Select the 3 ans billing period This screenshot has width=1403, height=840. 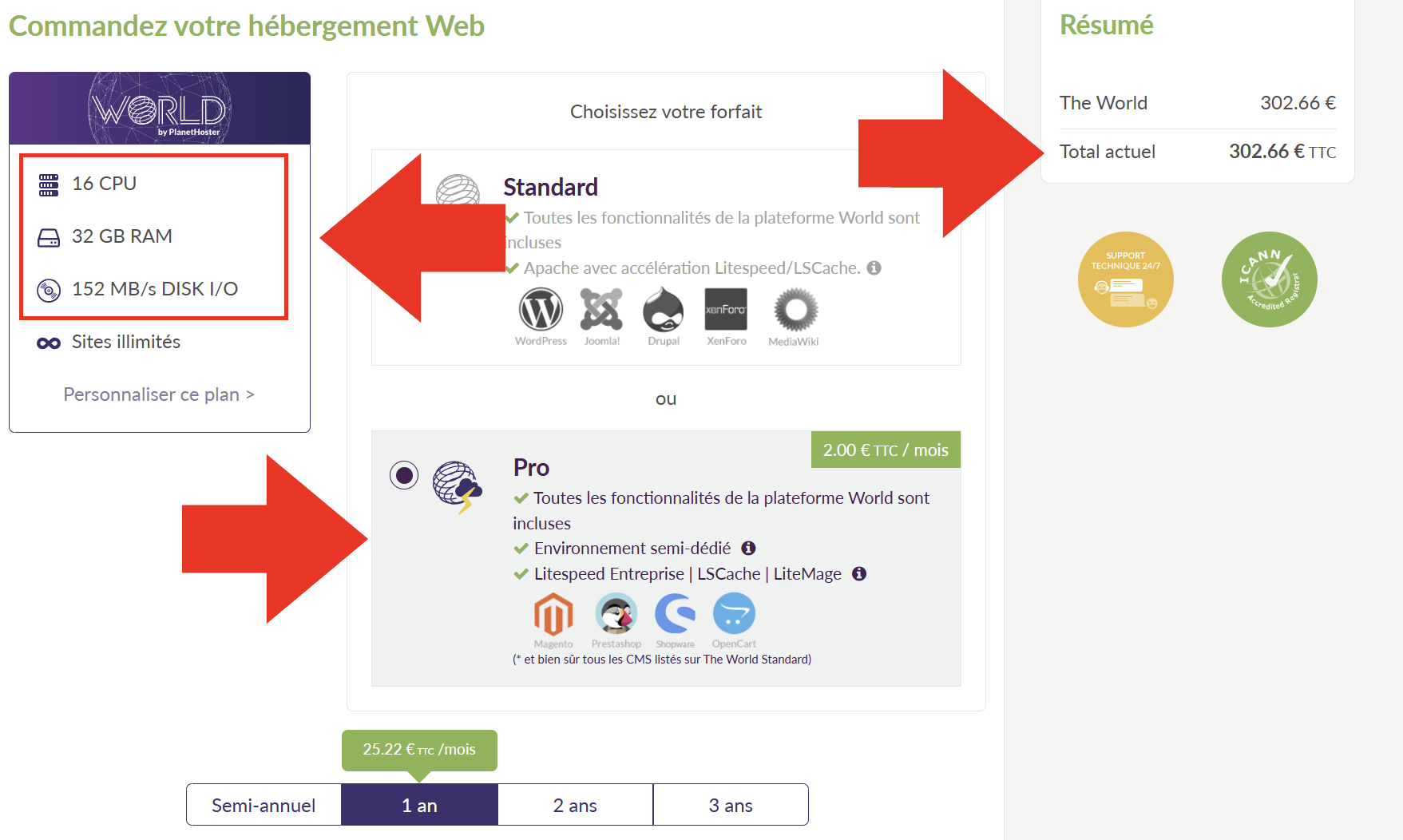coord(731,805)
